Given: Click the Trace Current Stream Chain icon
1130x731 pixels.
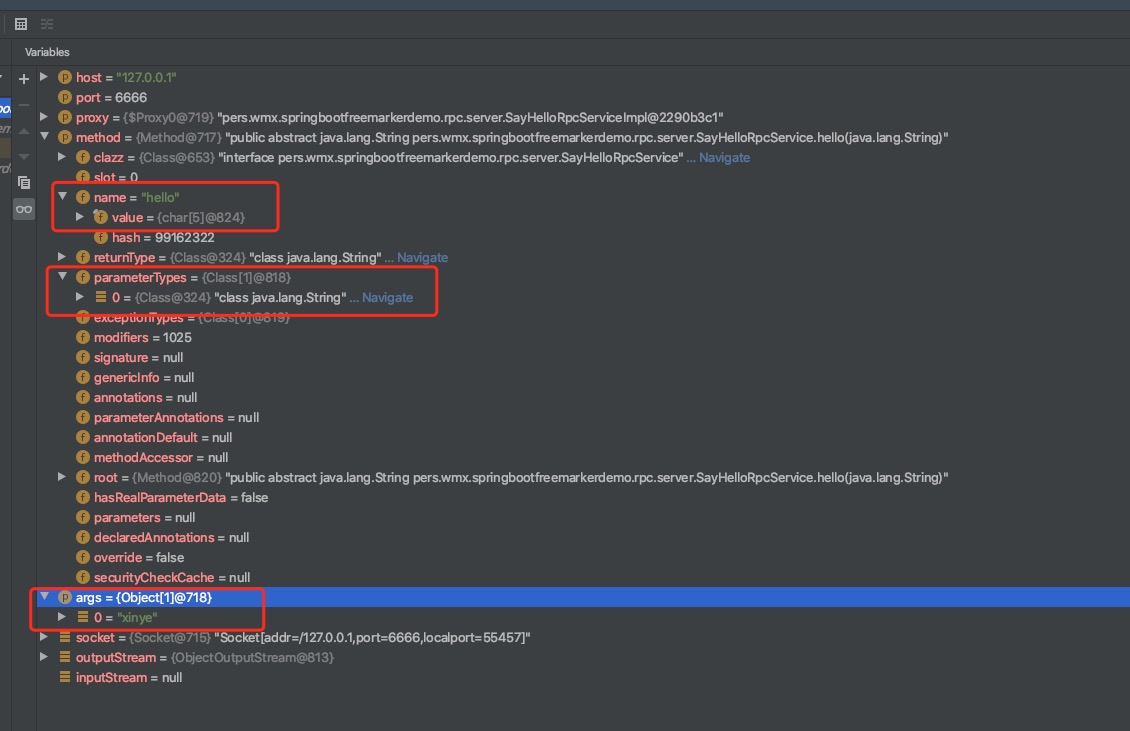Looking at the screenshot, I should coord(47,24).
